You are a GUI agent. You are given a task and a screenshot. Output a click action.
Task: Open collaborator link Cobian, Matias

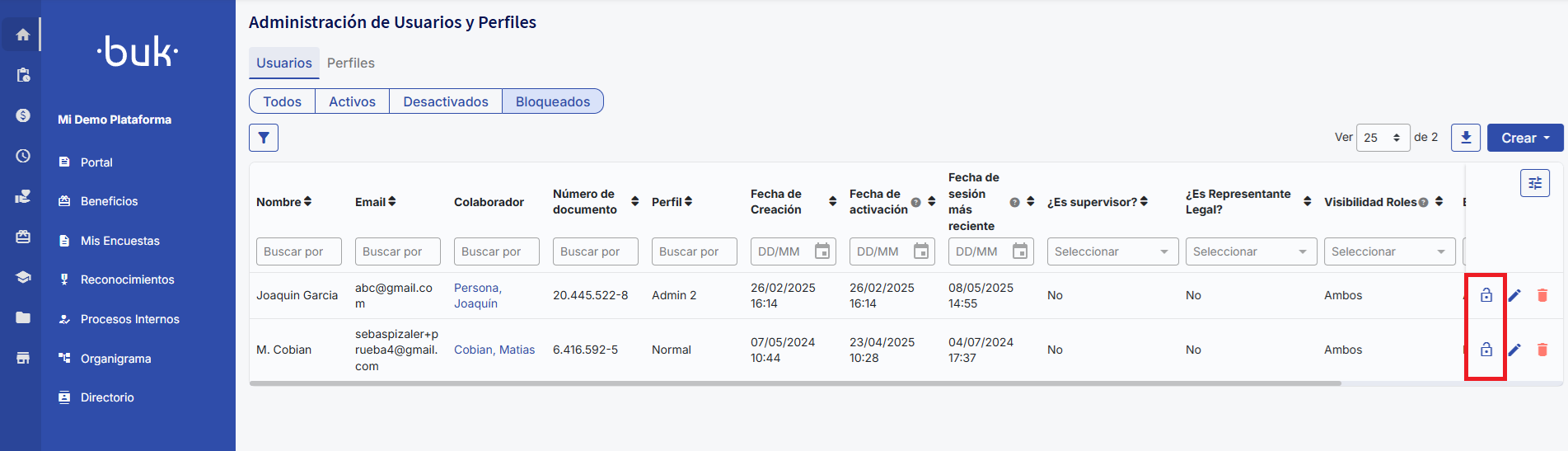pos(494,350)
